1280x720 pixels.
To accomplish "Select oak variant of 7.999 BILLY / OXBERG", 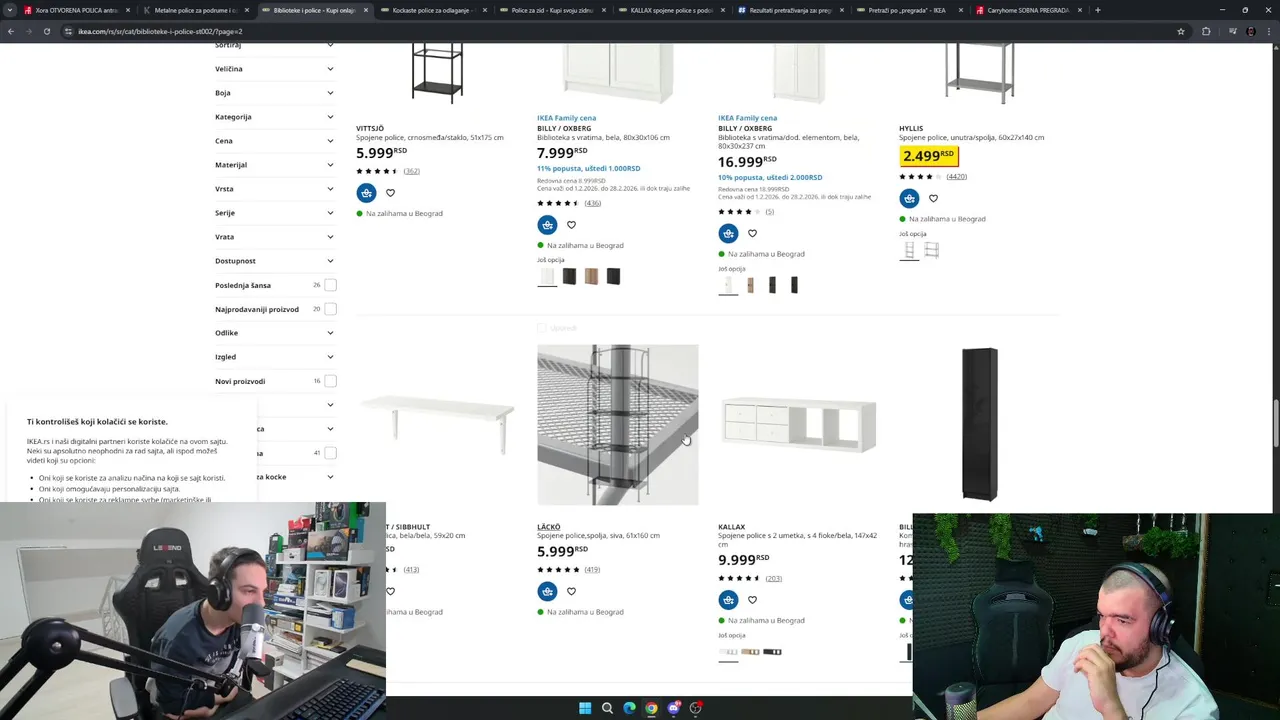I will 591,276.
